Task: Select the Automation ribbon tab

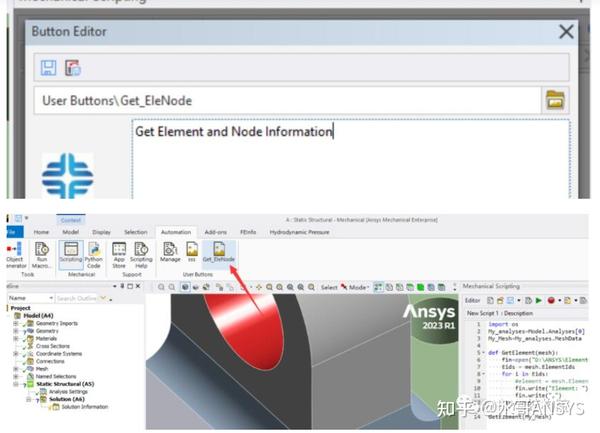Action: (x=176, y=232)
